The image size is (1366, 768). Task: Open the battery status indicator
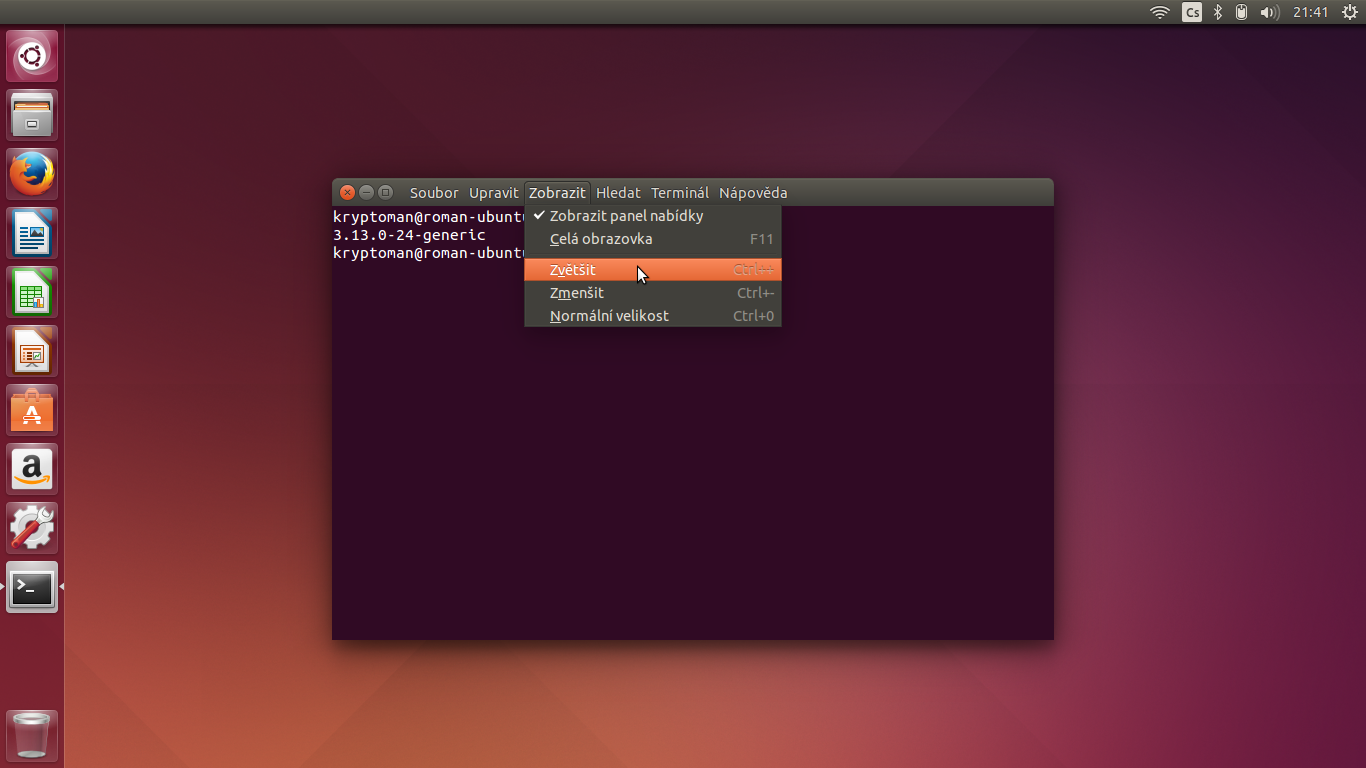[1241, 12]
